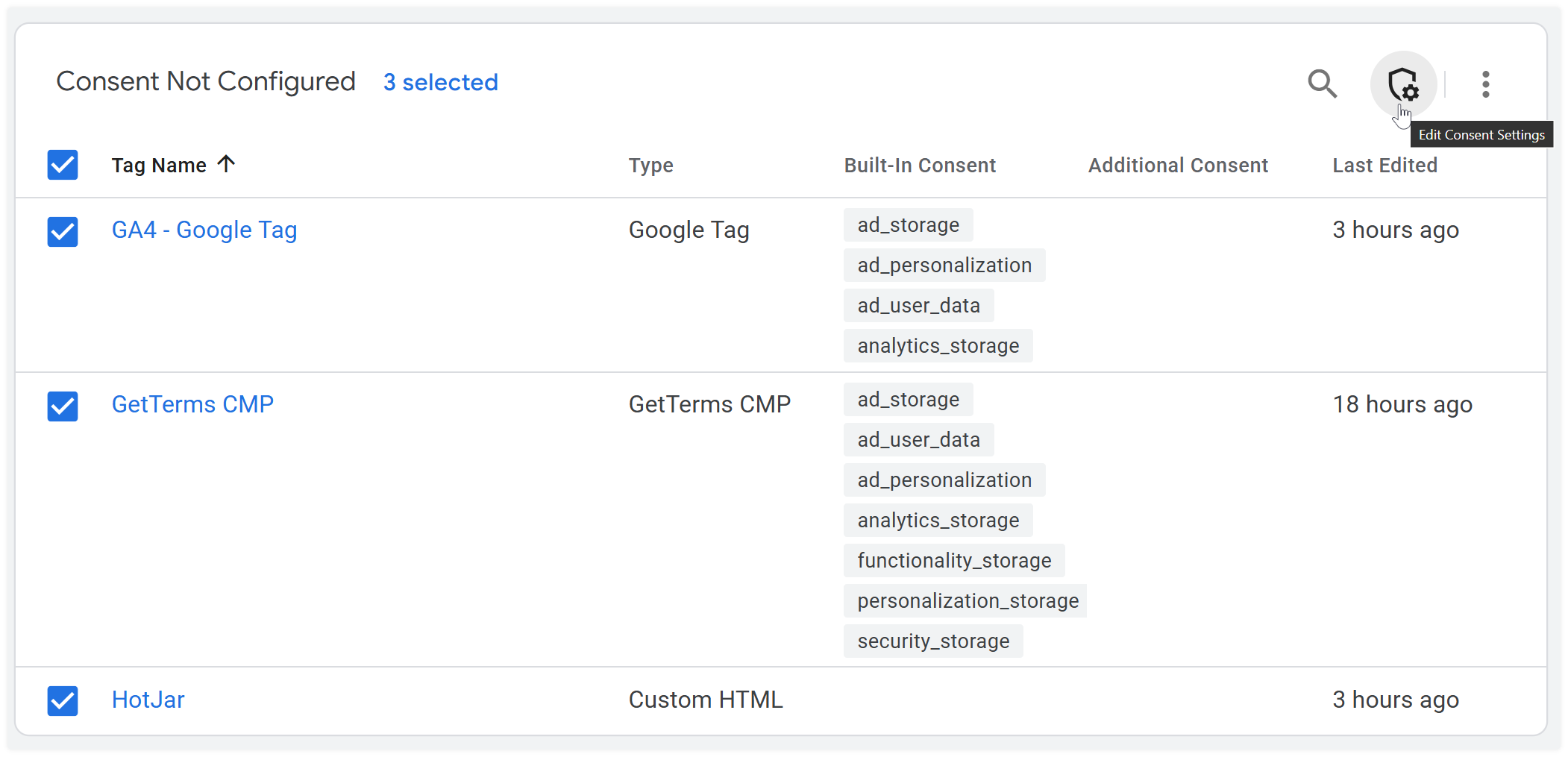Viewport: 1568px width, 757px height.
Task: Toggle the select-all header checkbox
Action: point(63,165)
